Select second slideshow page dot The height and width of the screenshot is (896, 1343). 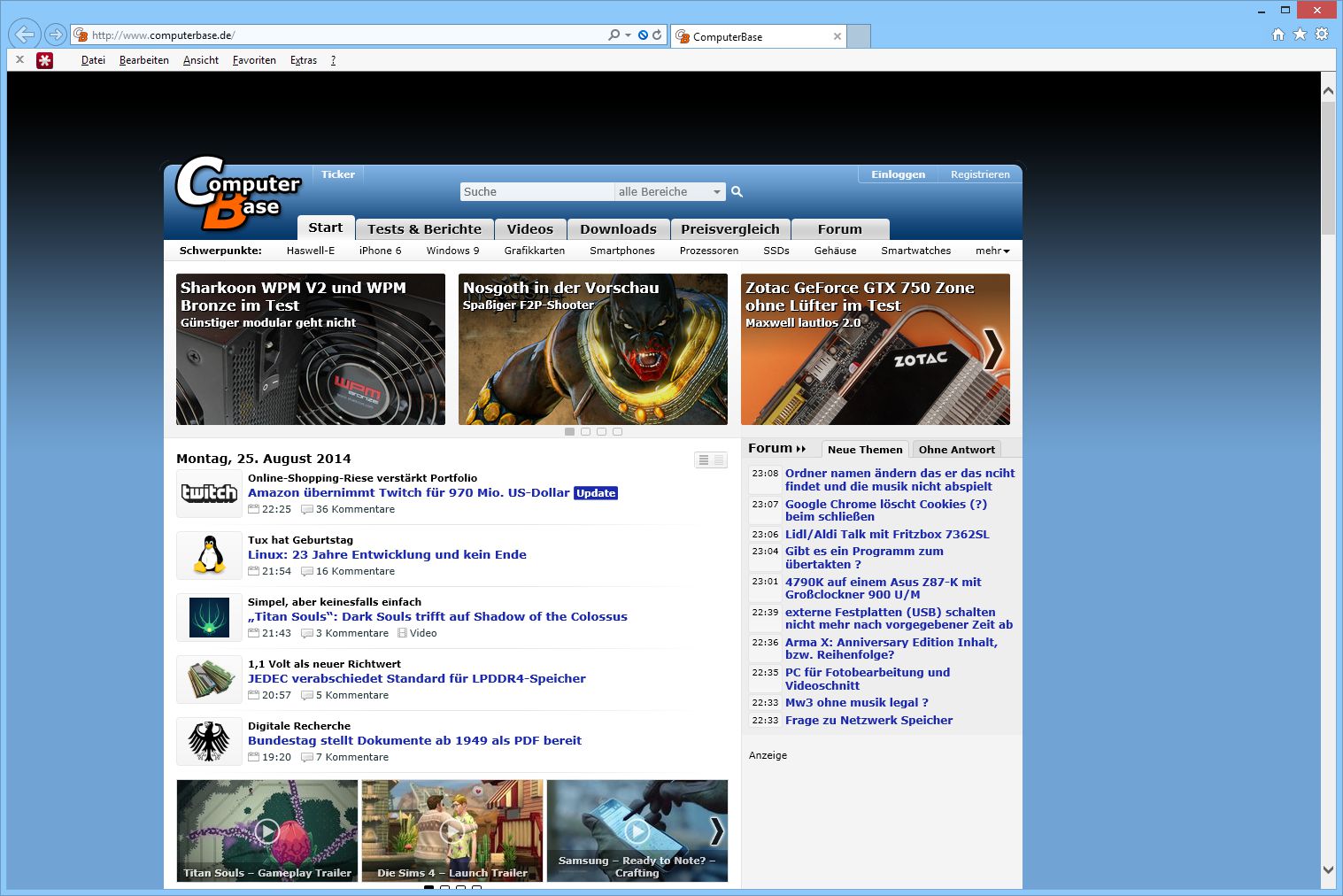[585, 432]
